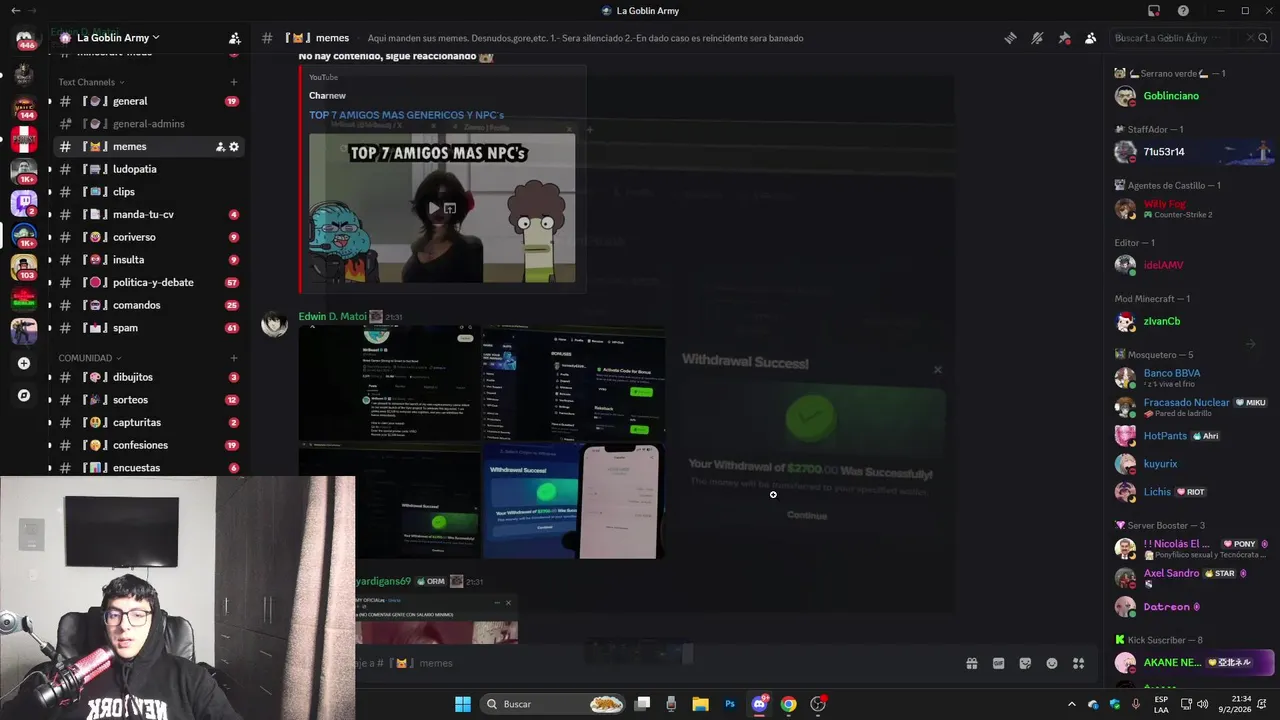Select the purple Twitch server icon
The image size is (1280, 720).
(24, 203)
